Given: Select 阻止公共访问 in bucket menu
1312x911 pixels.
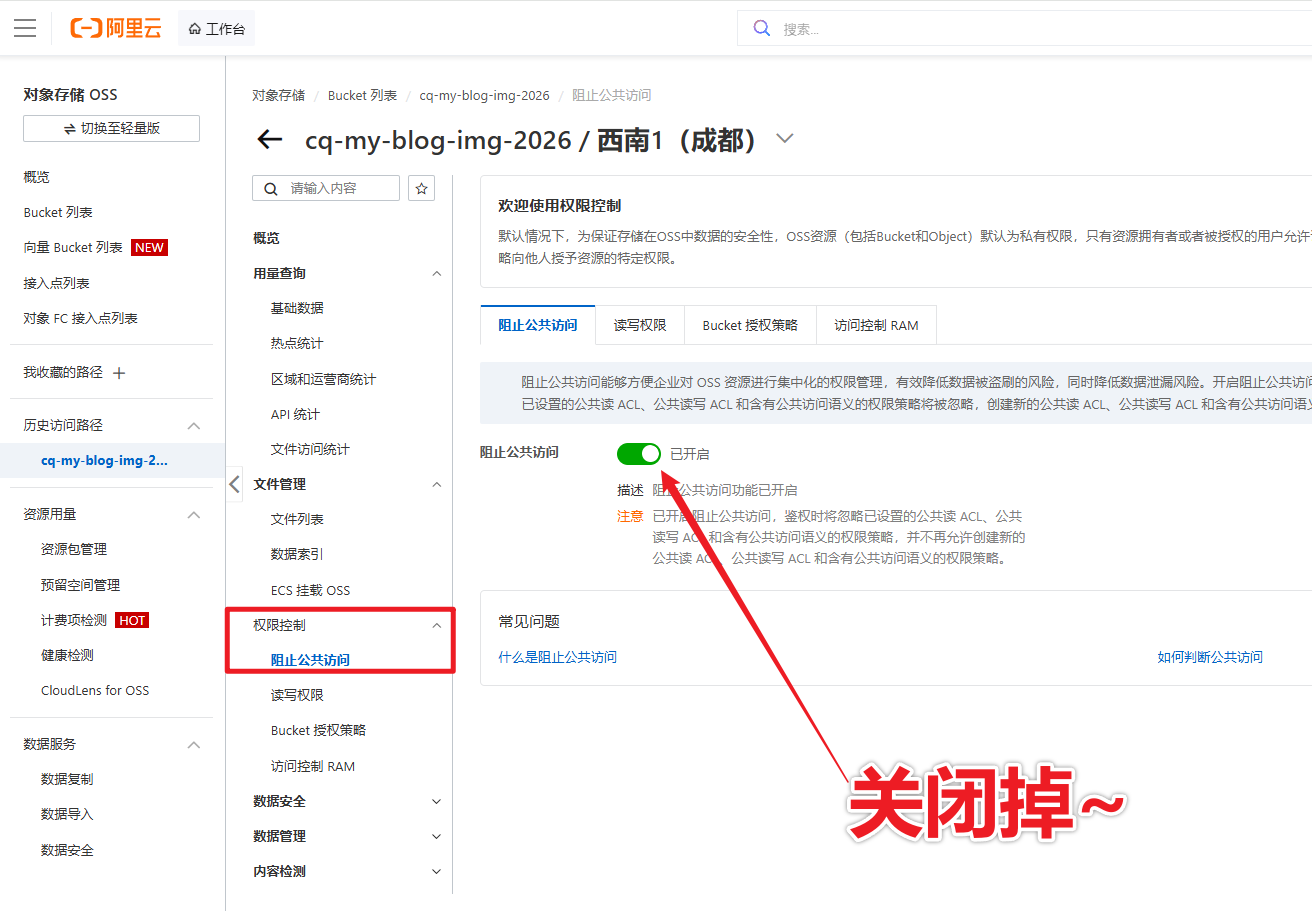Looking at the screenshot, I should click(310, 660).
